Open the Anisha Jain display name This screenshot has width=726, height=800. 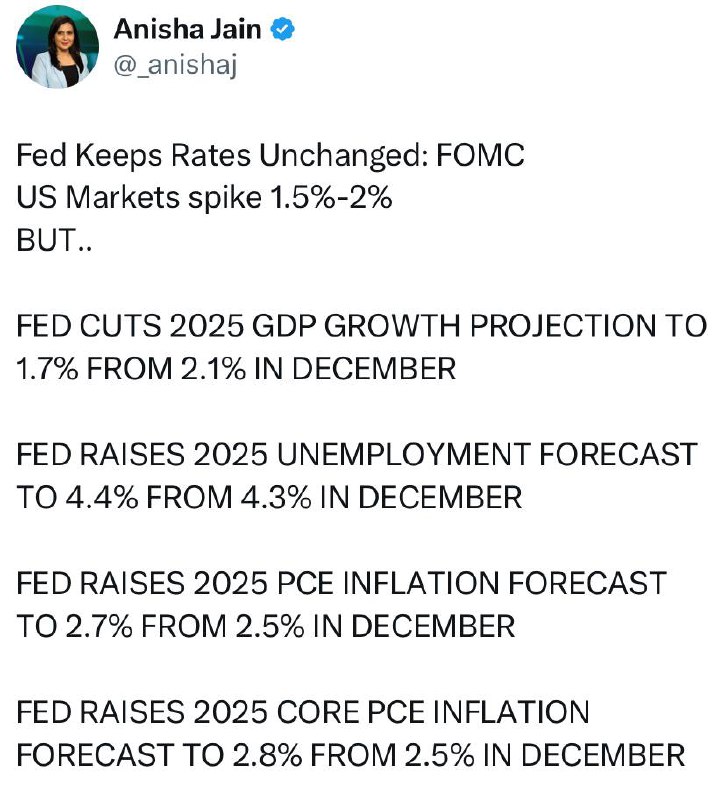[x=188, y=29]
